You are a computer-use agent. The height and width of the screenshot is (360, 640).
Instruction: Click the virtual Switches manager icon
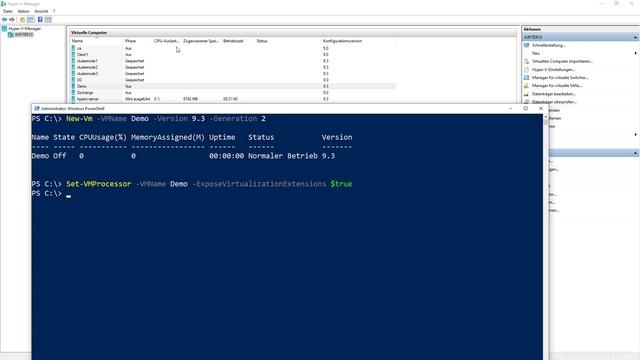[x=527, y=78]
